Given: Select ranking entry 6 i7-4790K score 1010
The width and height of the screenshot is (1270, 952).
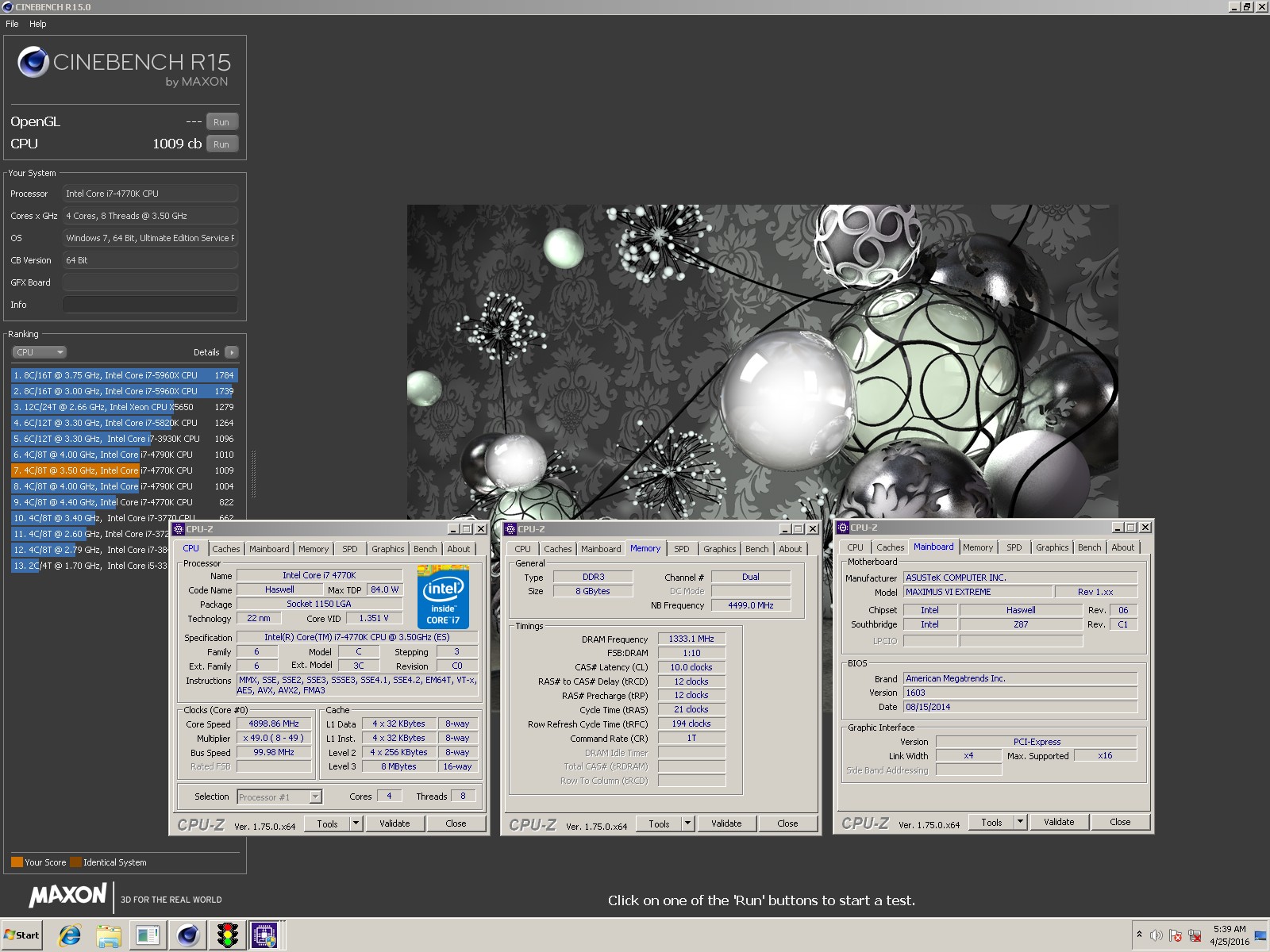Looking at the screenshot, I should pos(124,455).
